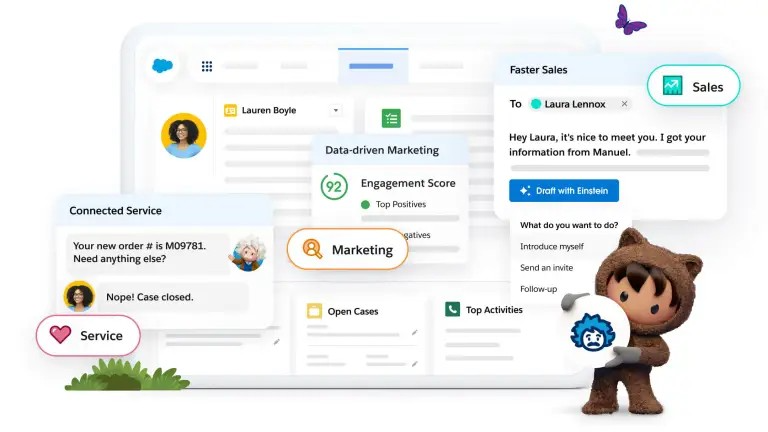Select the highlighted active navigation tab
Viewport: 768px width, 432px height.
tap(373, 66)
